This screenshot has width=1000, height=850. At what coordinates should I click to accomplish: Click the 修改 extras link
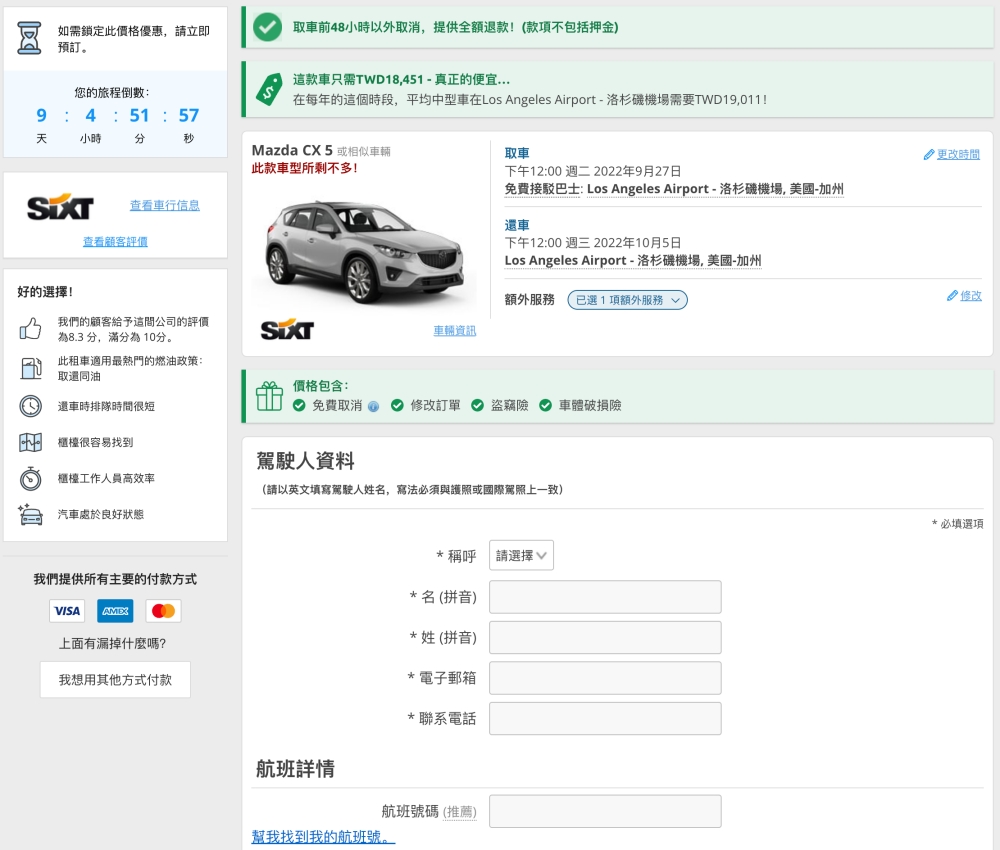click(x=971, y=296)
